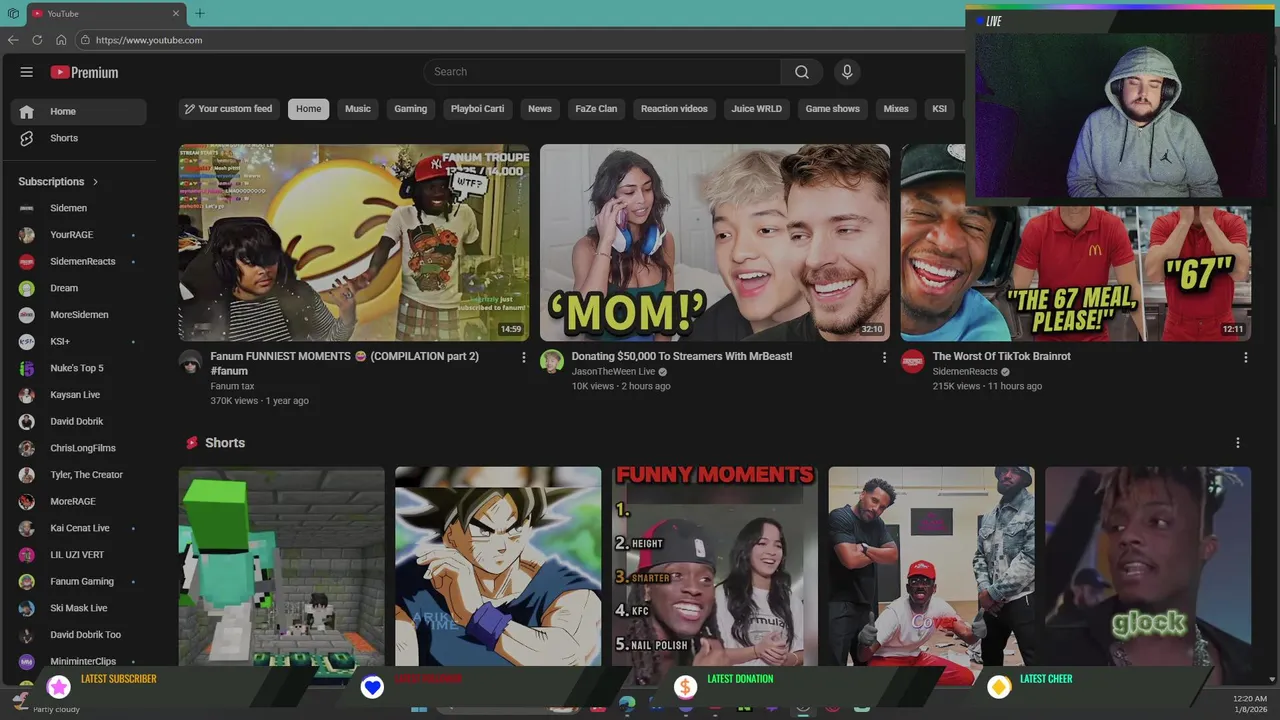Viewport: 1280px width, 720px height.
Task: Open Donating $50,000 To Streamers title link
Action: (682, 357)
